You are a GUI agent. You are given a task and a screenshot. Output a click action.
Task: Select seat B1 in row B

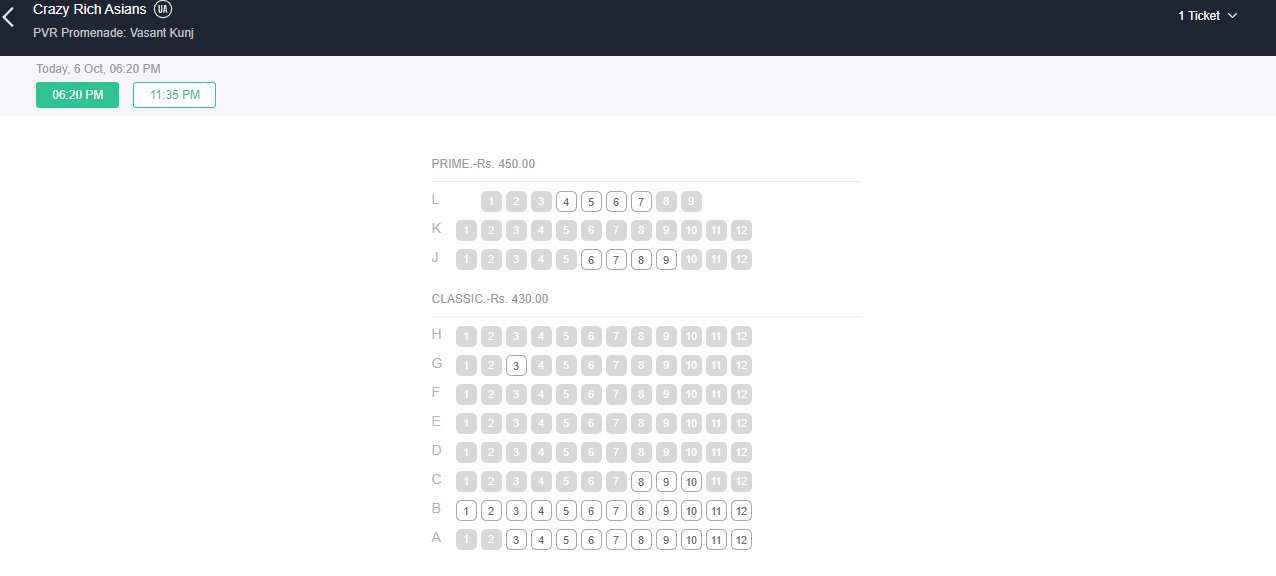tap(466, 510)
